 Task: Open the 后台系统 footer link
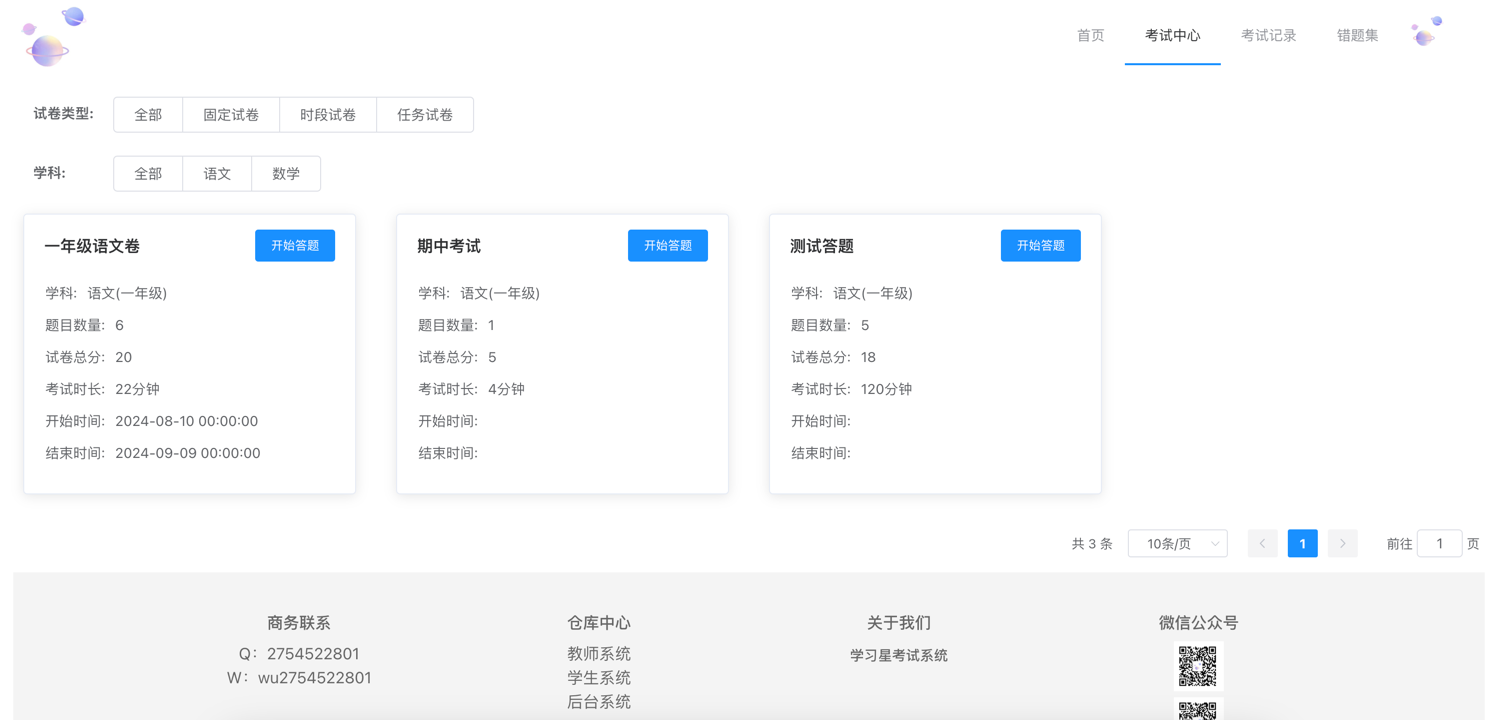coord(599,701)
